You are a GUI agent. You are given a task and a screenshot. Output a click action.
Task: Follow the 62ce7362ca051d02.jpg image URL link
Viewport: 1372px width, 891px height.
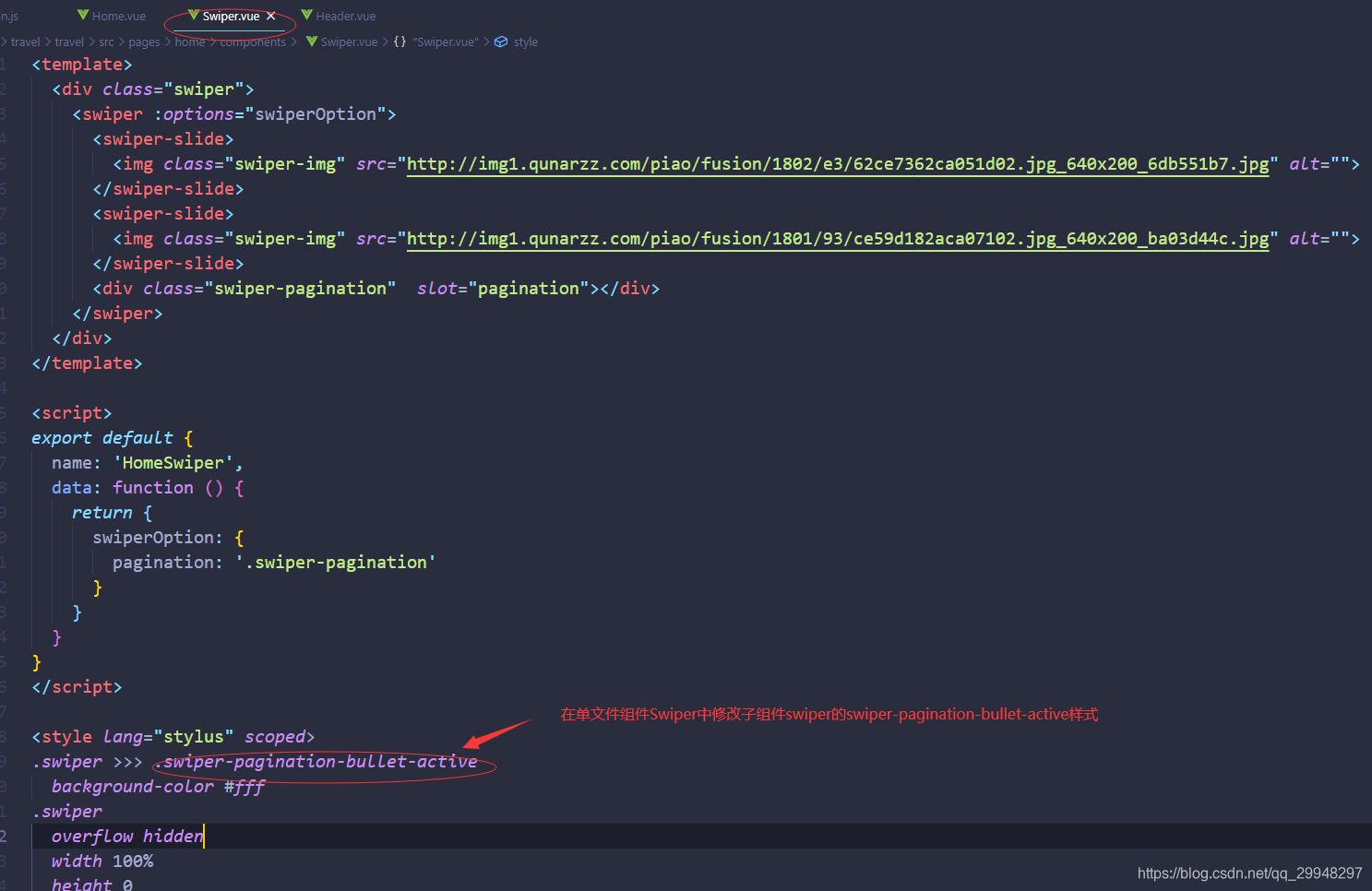tap(838, 163)
